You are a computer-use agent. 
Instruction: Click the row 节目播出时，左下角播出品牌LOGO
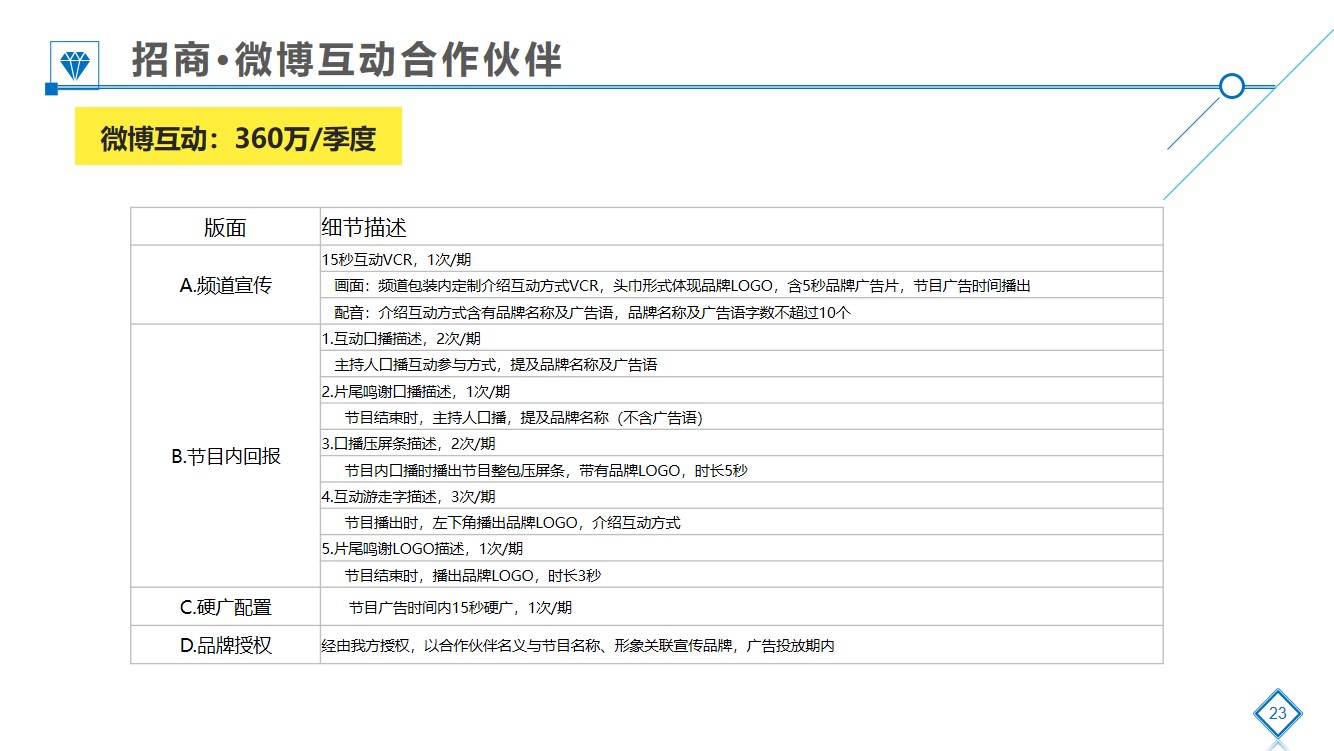(x=741, y=522)
